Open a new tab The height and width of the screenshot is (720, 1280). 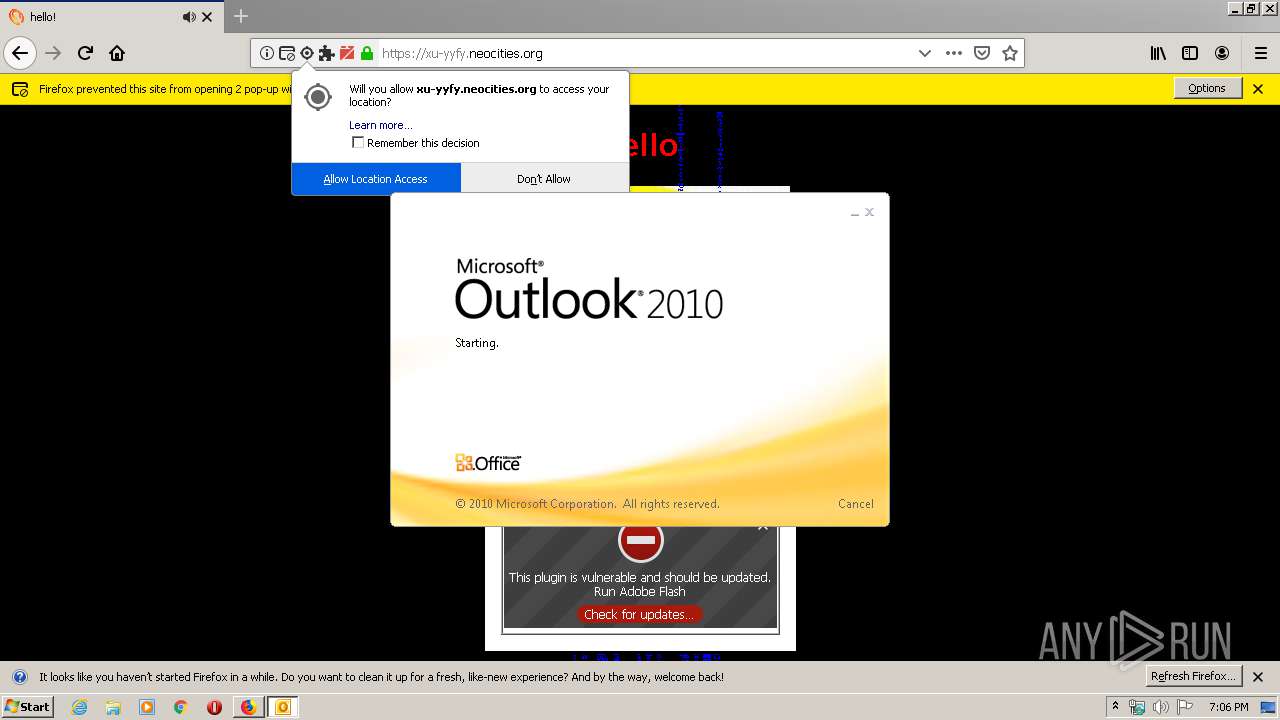(x=240, y=16)
